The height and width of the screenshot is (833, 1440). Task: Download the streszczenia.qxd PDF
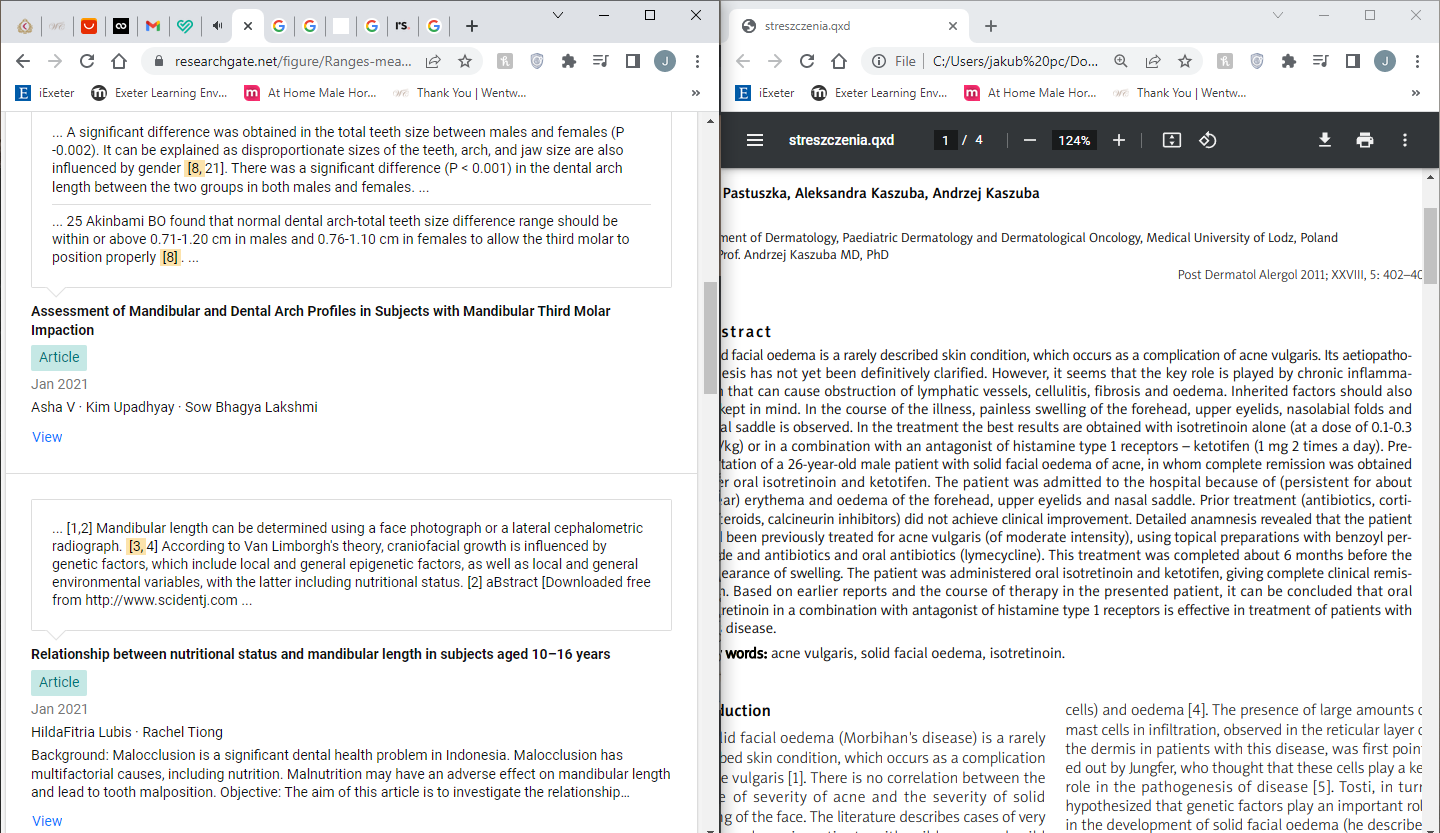tap(1325, 140)
